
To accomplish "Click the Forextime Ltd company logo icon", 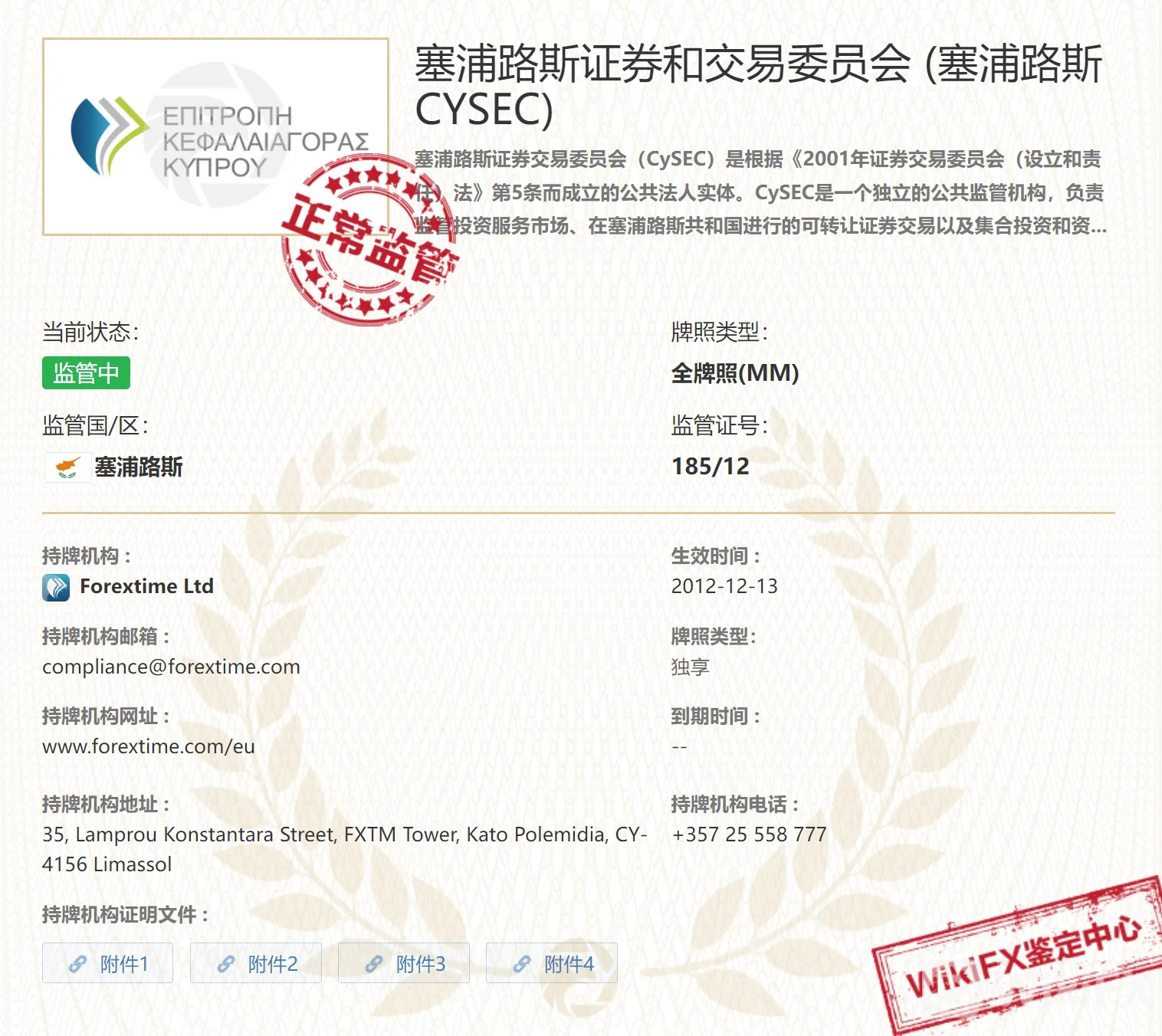I will coord(56,587).
